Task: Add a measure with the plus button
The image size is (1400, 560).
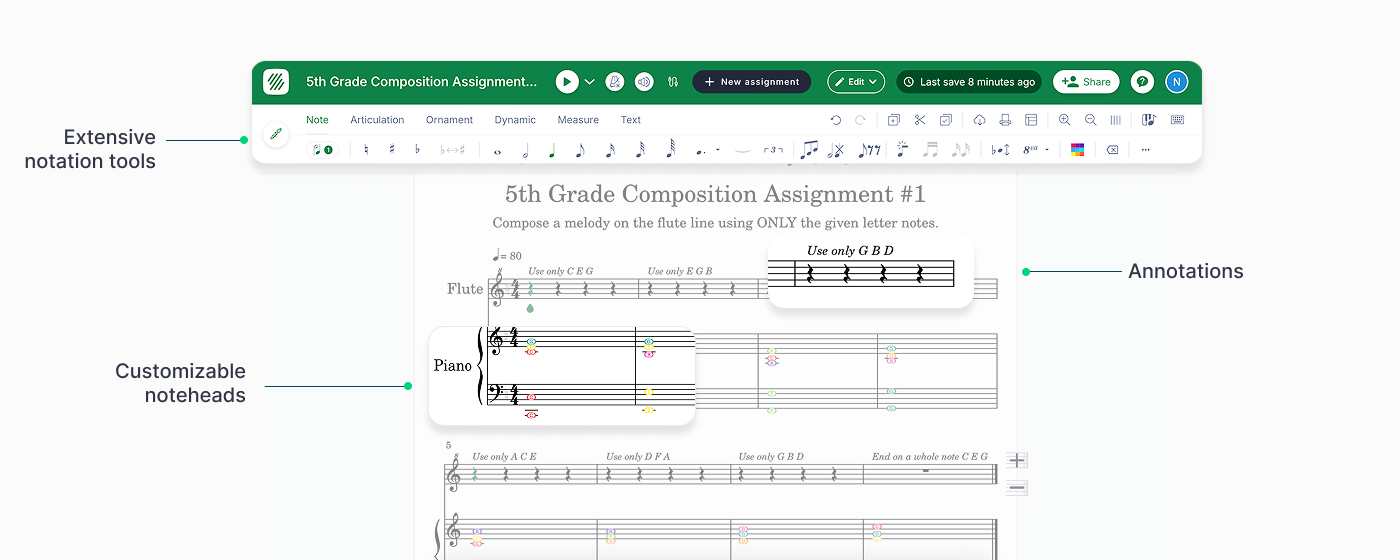Action: [x=1016, y=460]
